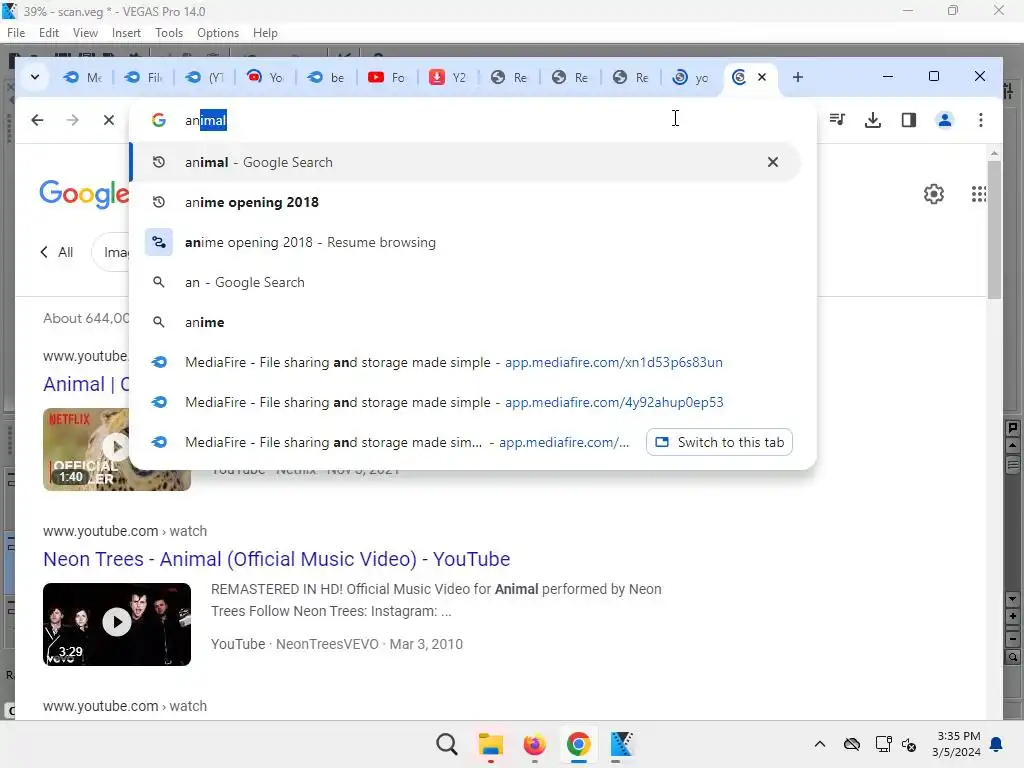Switch to the 'yo' tab

click(x=692, y=78)
